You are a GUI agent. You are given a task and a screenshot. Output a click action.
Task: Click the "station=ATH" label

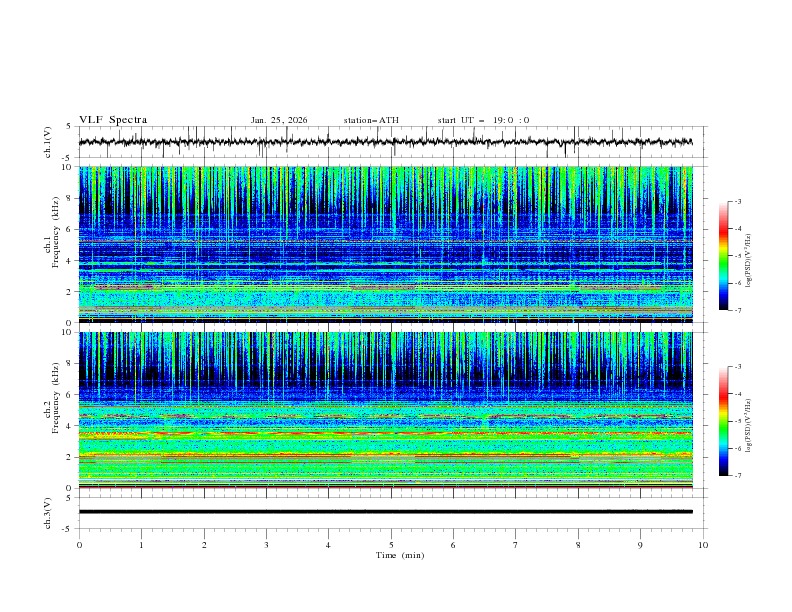[371, 120]
